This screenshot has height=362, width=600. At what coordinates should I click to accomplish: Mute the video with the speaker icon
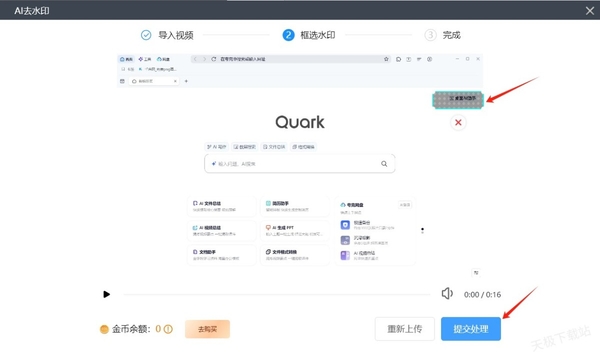click(x=447, y=294)
